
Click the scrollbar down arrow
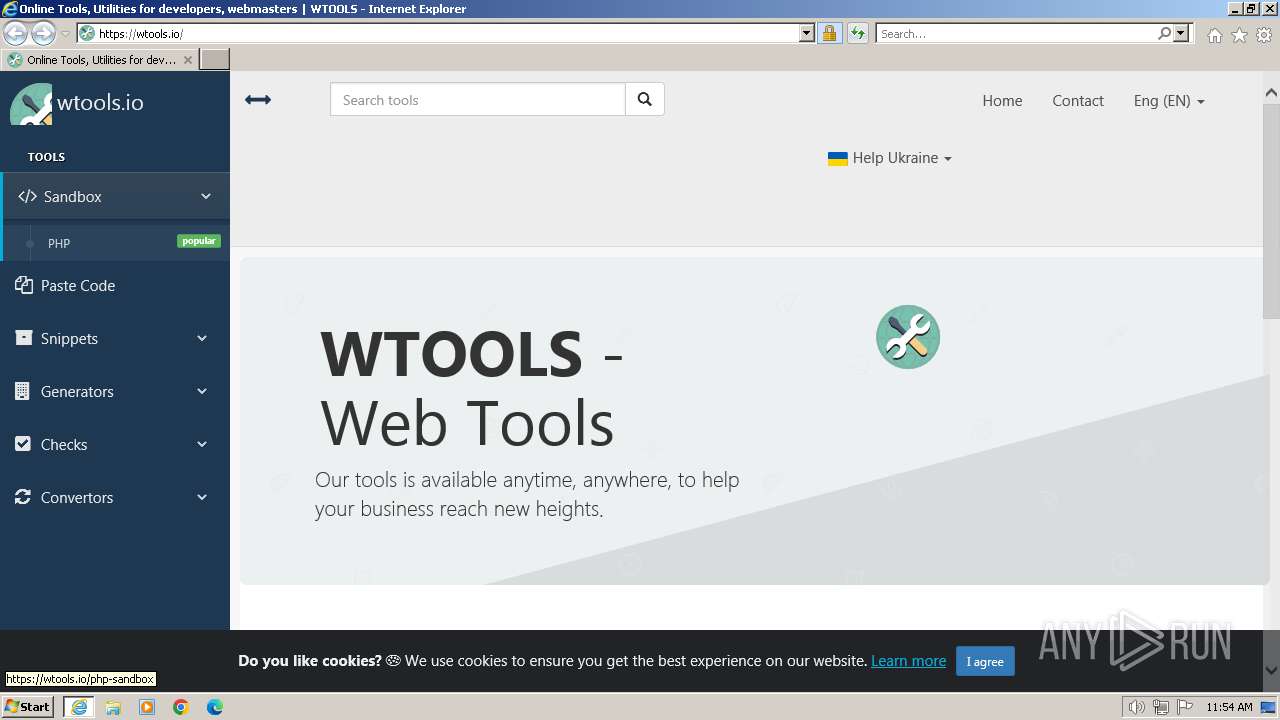point(1271,670)
